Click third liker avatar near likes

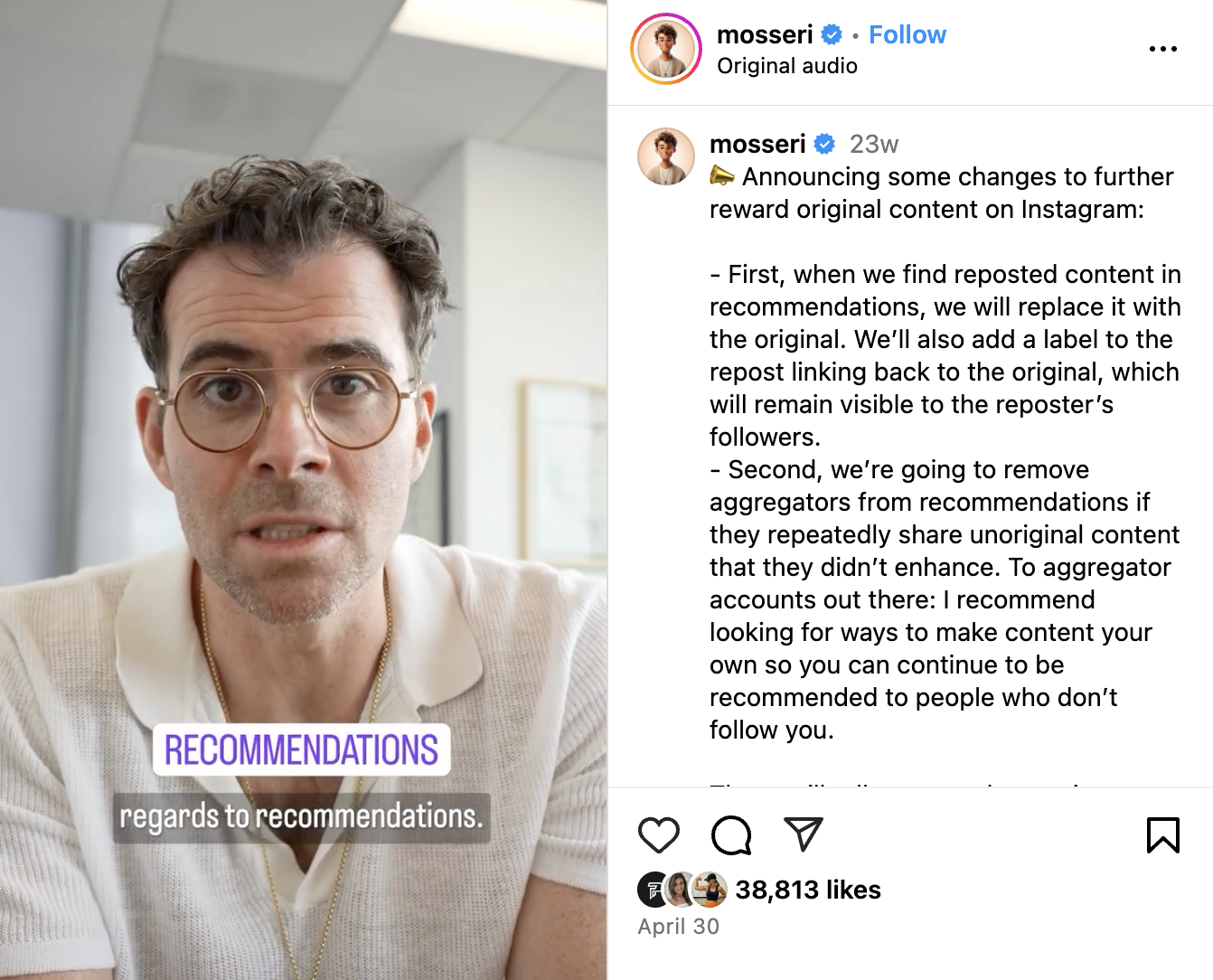coord(711,890)
